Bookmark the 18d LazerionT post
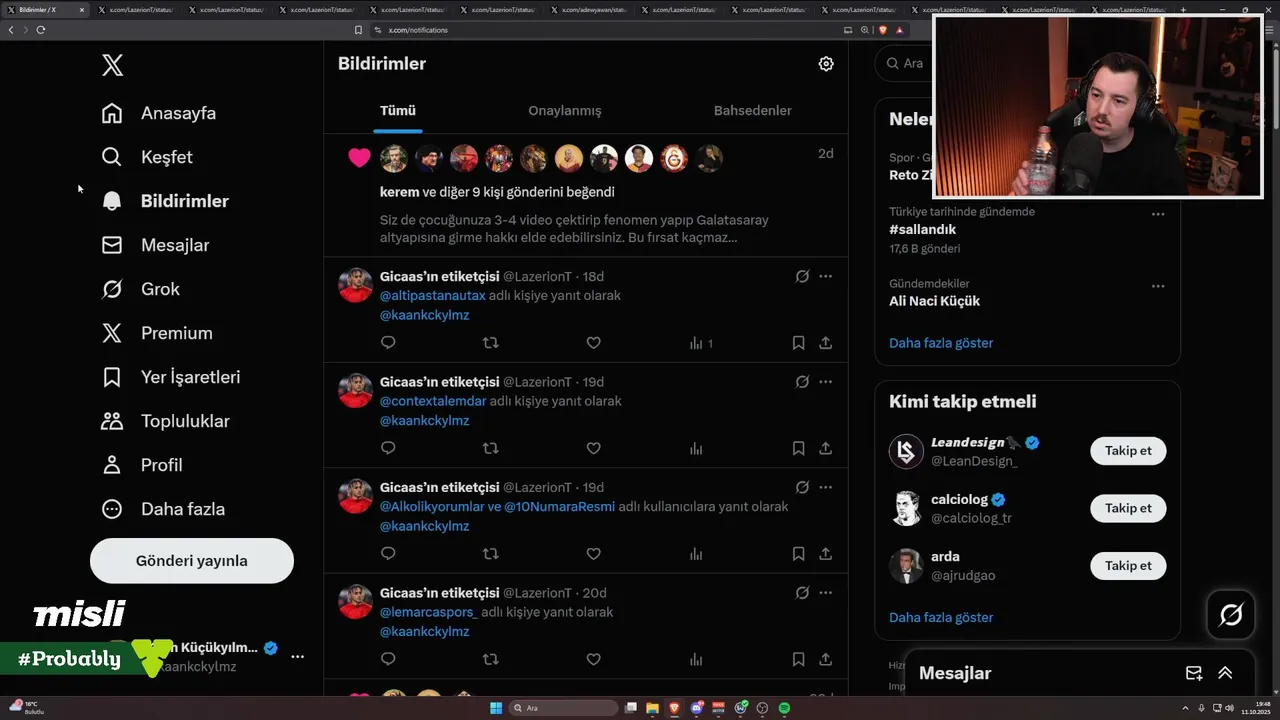The width and height of the screenshot is (1280, 720). pos(798,343)
